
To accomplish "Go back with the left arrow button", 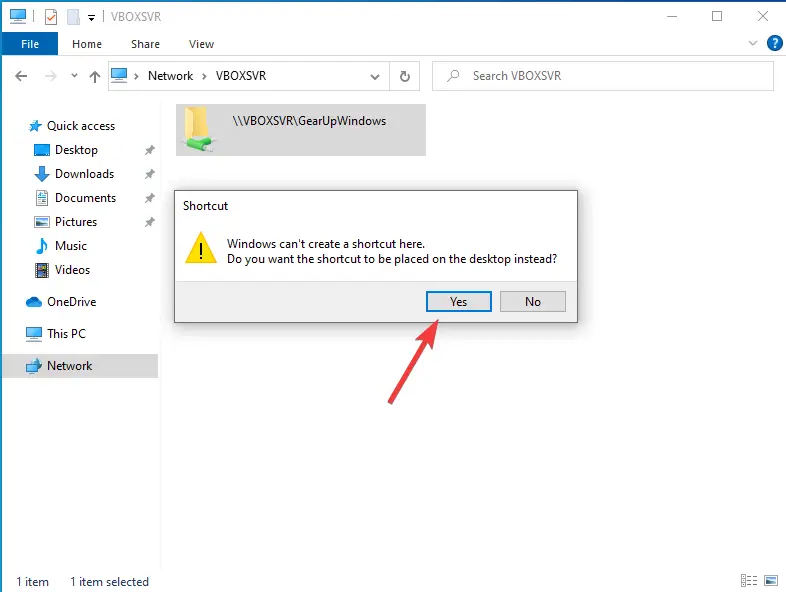I will (21, 76).
